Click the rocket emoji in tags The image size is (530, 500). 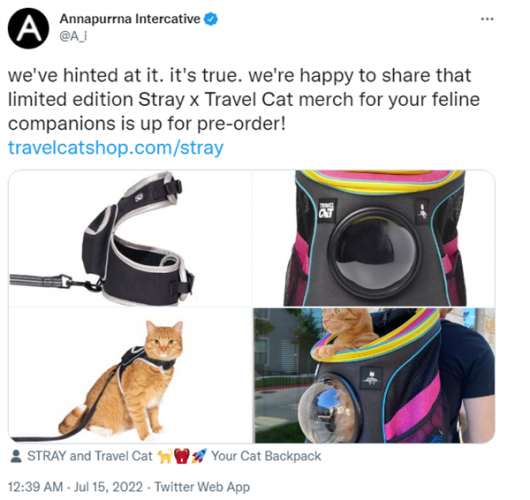click(x=199, y=456)
